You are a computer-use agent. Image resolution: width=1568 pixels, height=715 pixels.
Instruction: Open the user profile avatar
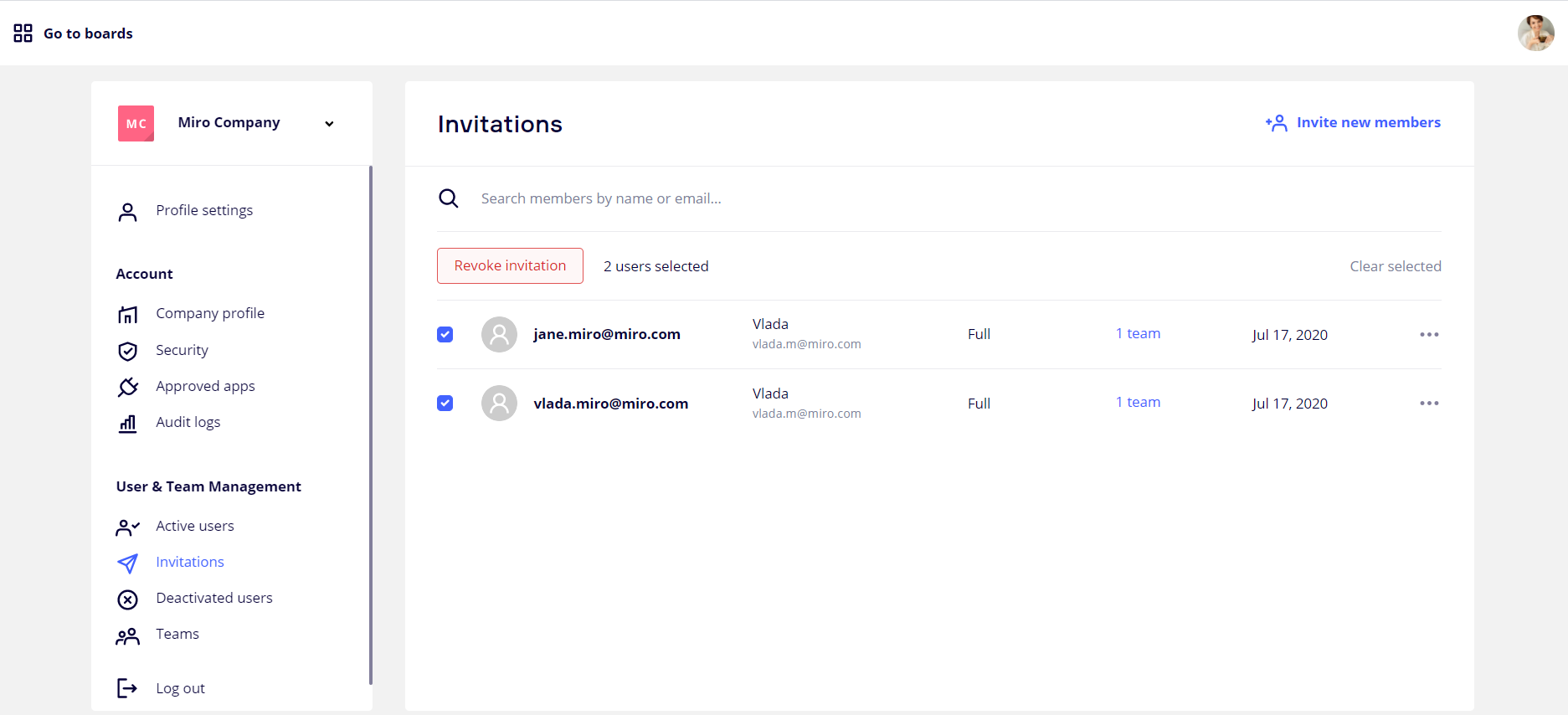(x=1535, y=33)
